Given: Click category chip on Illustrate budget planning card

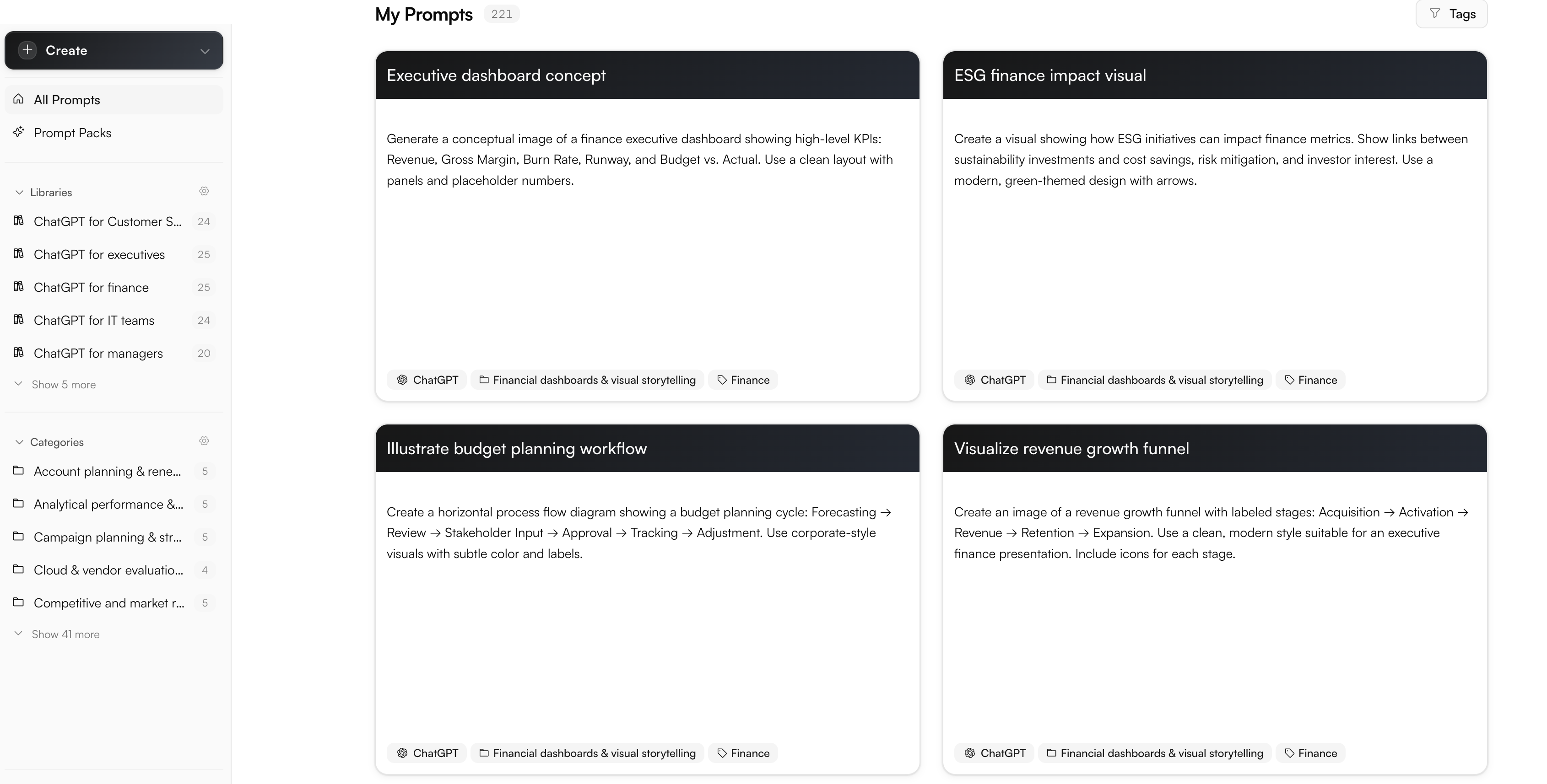Looking at the screenshot, I should 587,753.
